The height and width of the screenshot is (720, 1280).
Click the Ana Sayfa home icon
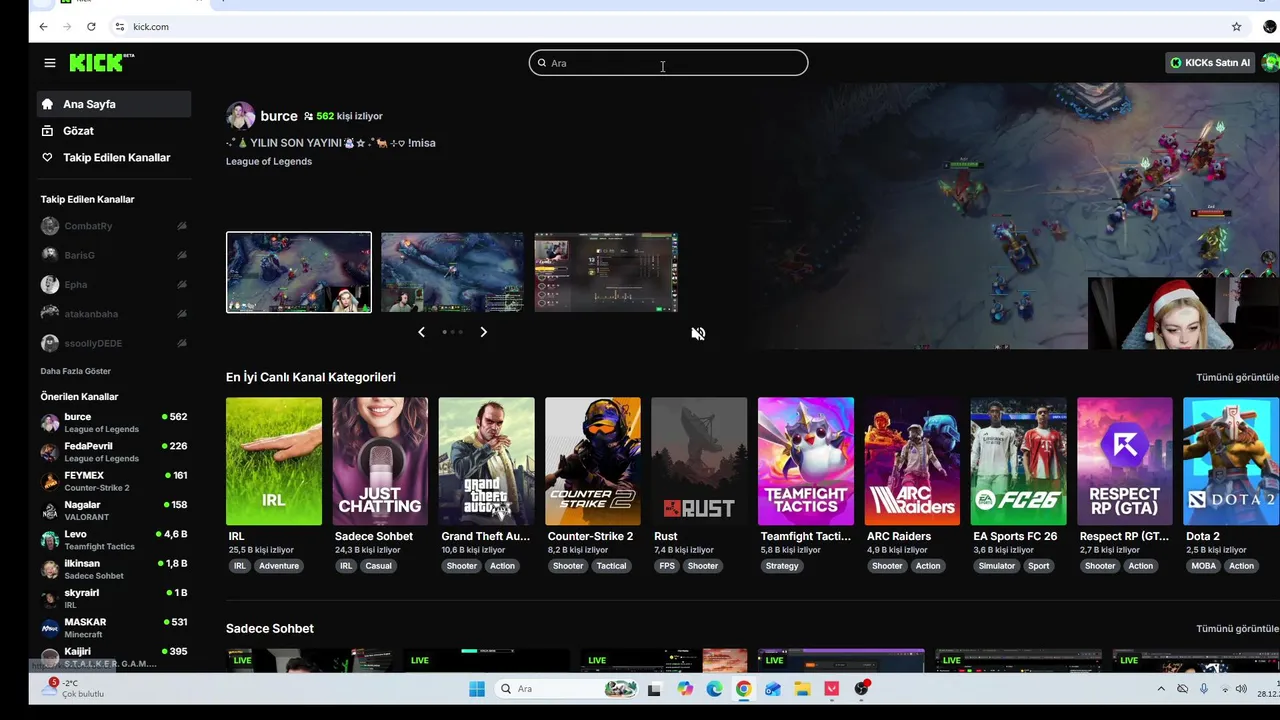[47, 104]
